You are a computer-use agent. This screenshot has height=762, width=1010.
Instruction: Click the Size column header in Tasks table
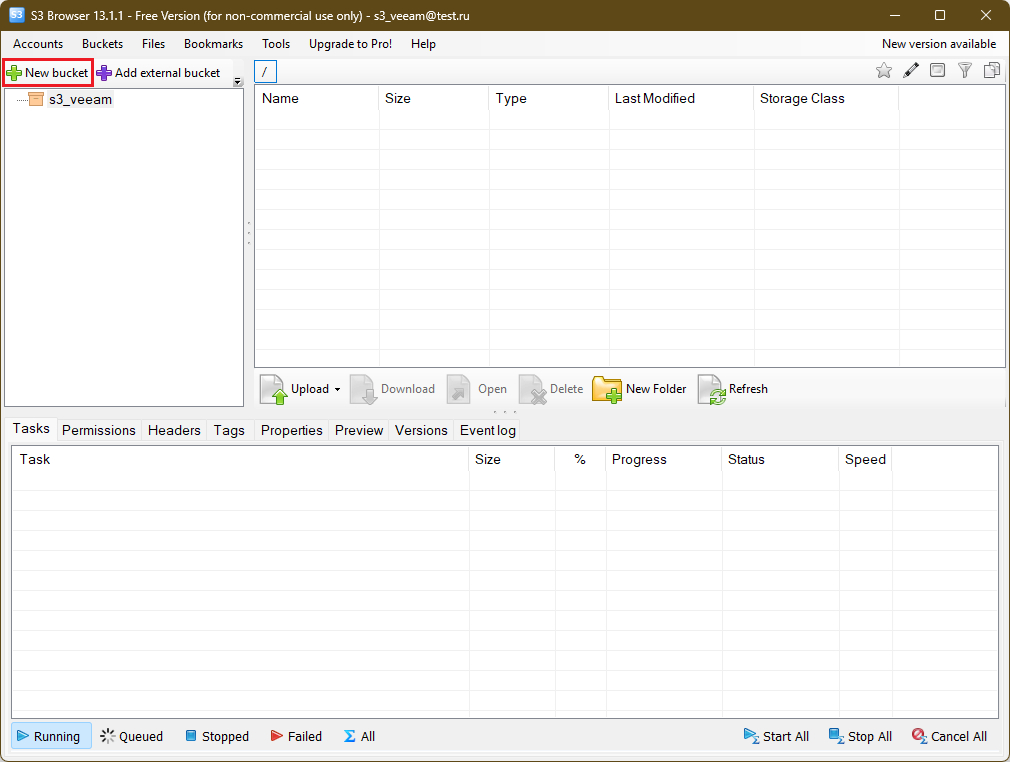511,459
